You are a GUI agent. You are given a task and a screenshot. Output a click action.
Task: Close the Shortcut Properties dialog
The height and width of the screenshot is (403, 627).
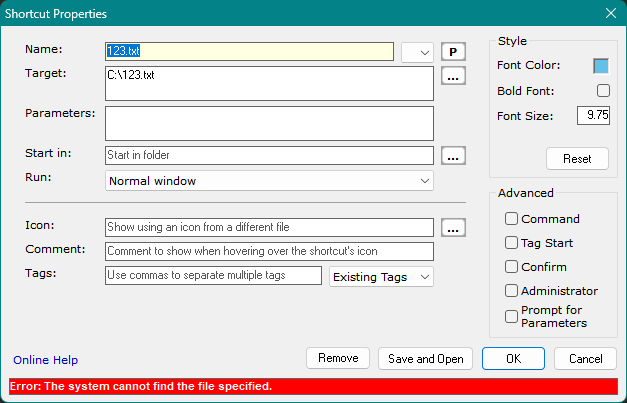(610, 14)
